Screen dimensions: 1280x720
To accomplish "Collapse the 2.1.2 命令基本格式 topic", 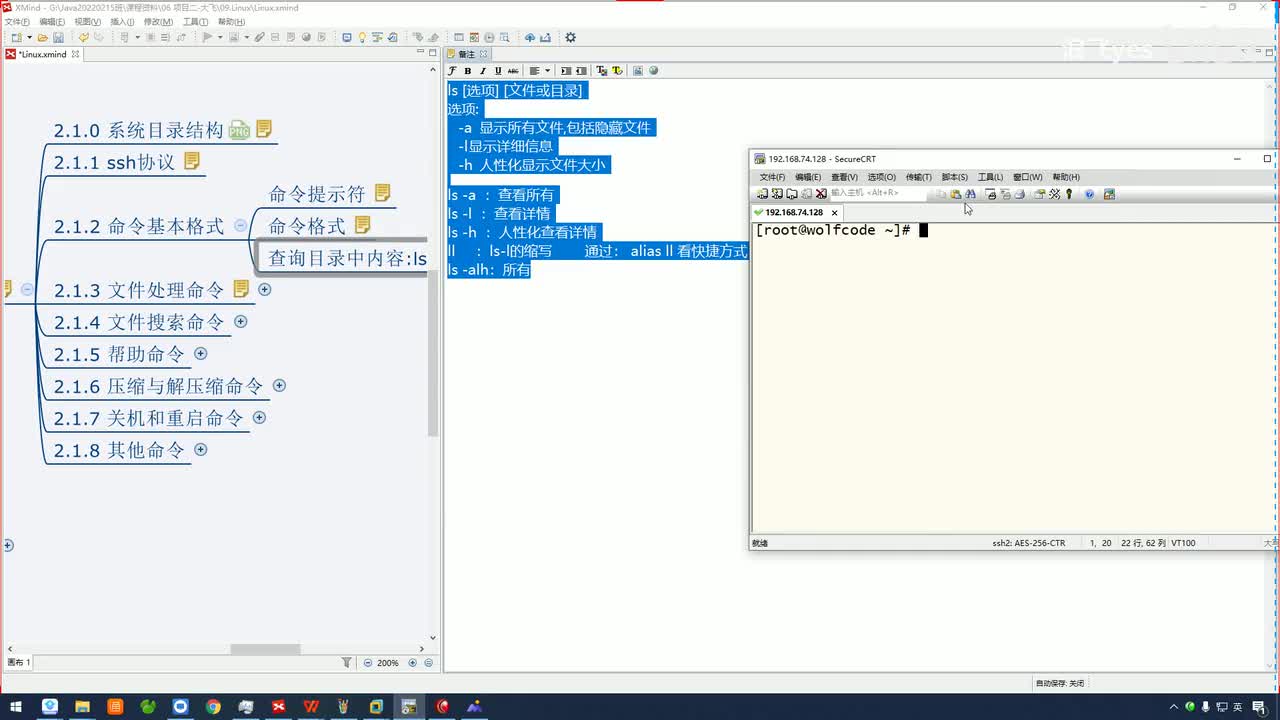I will pyautogui.click(x=240, y=225).
